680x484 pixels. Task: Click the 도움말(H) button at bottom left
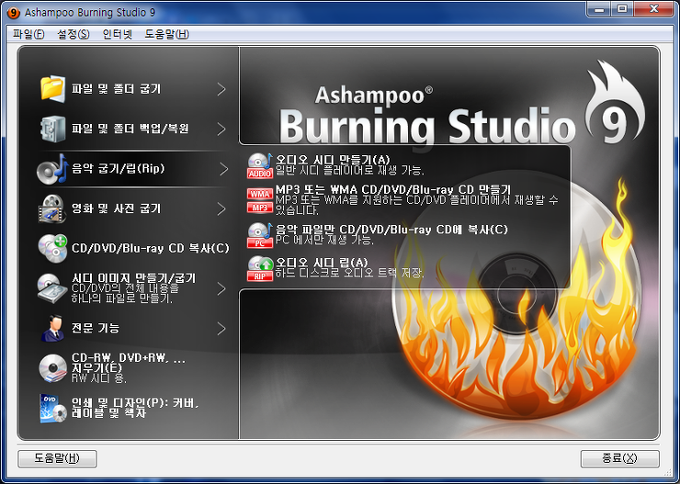tap(57, 458)
